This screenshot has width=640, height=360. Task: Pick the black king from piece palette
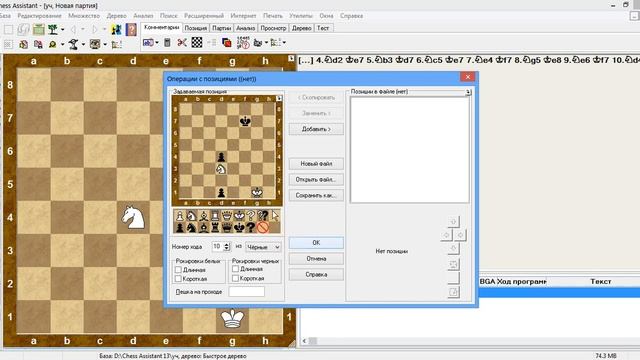tap(239, 228)
